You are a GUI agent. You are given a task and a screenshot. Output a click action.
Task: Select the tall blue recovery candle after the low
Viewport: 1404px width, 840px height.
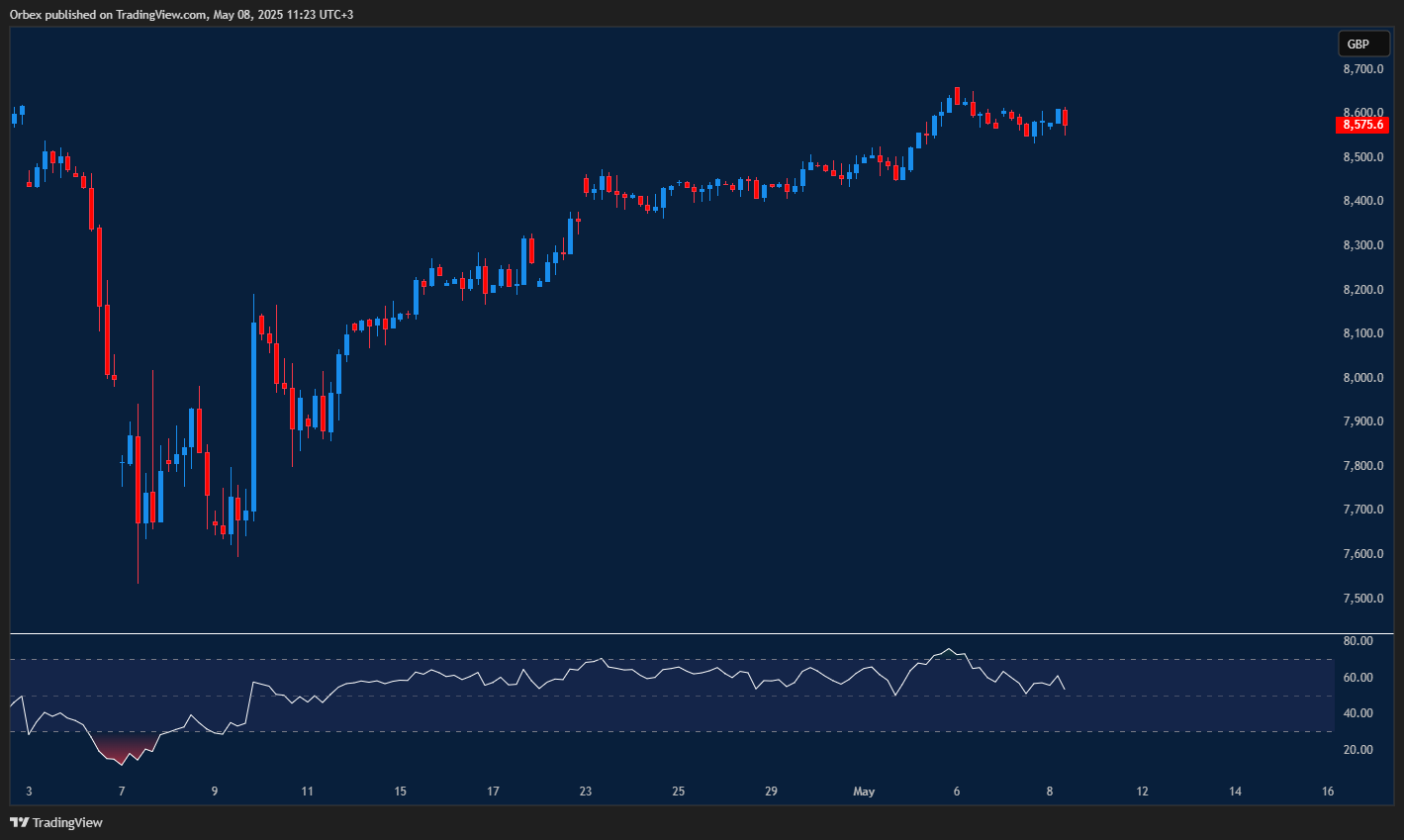[253, 416]
